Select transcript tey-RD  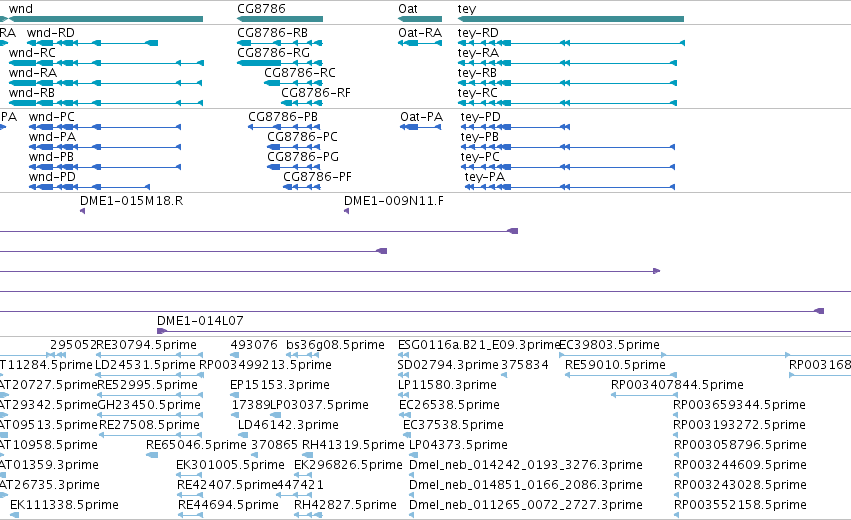pos(478,33)
